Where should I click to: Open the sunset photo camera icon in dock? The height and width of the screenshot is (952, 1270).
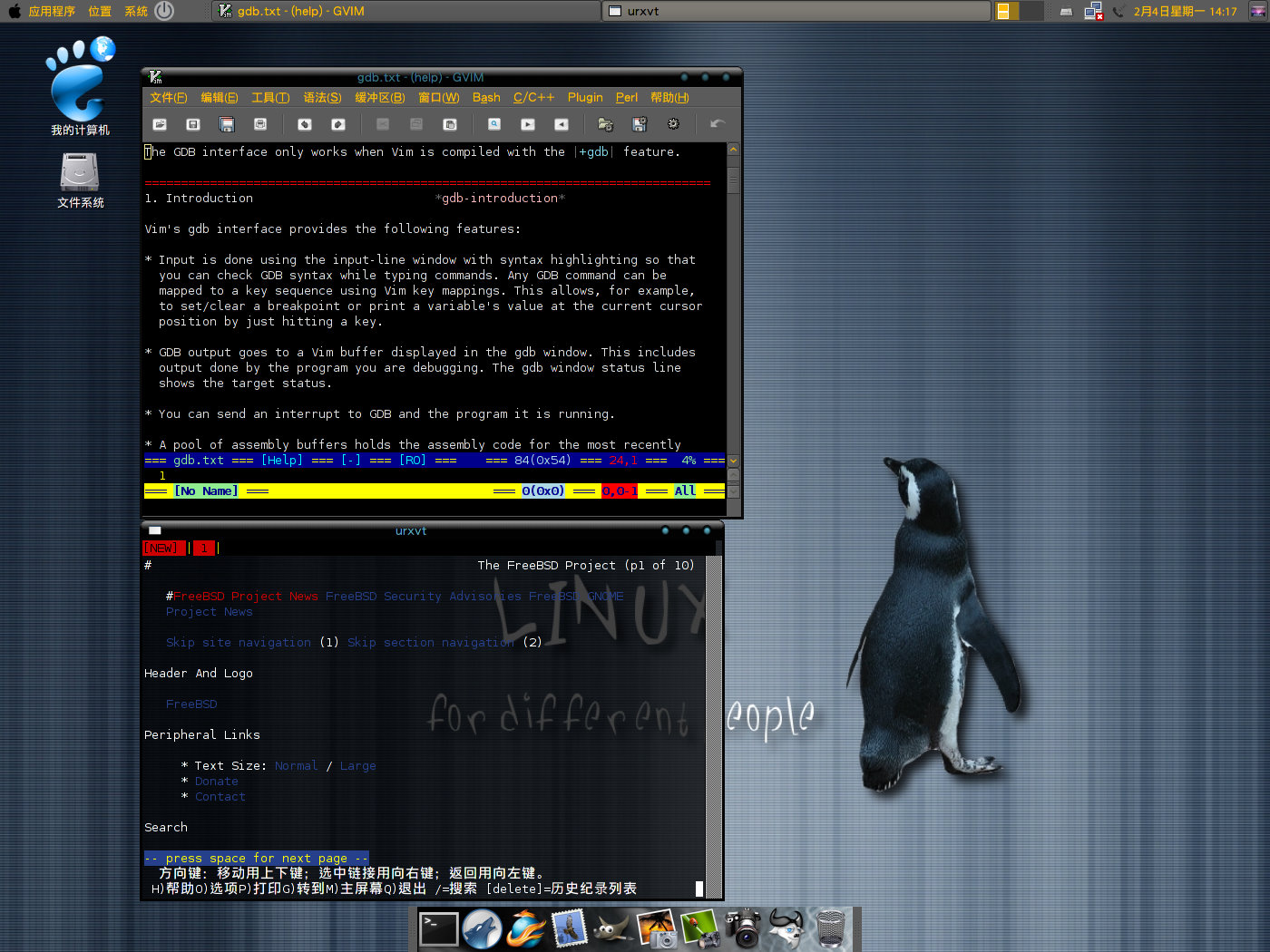pyautogui.click(x=657, y=928)
